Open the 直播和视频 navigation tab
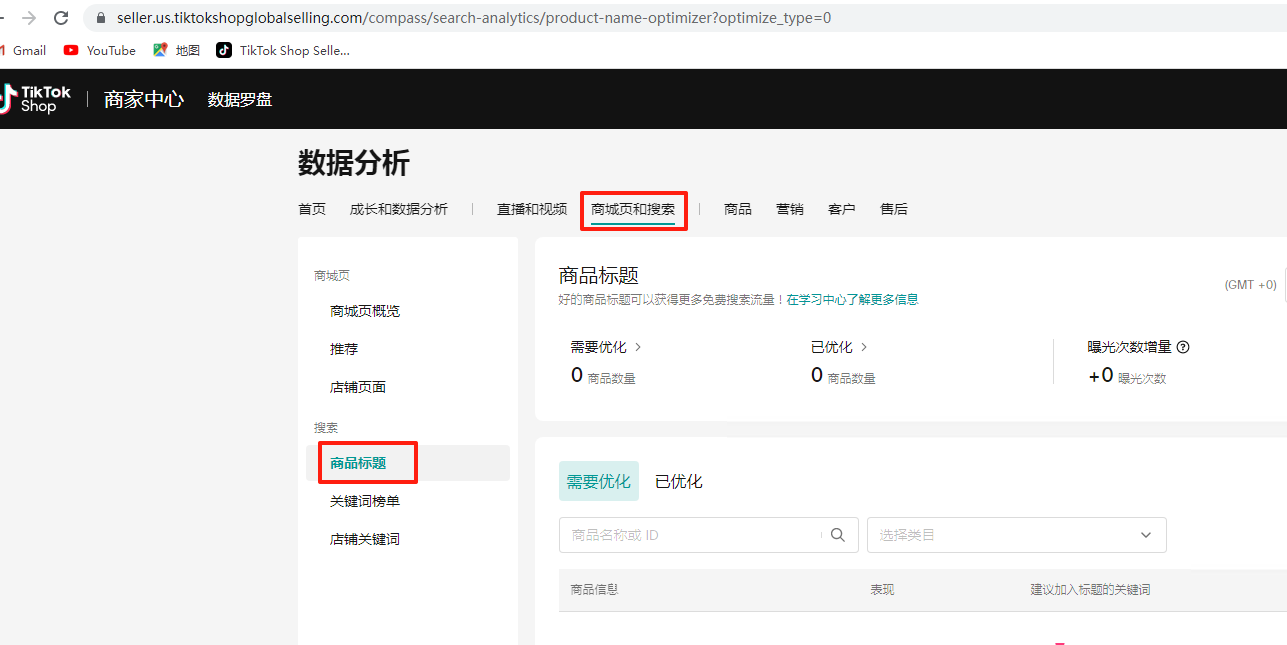The width and height of the screenshot is (1287, 645). (x=531, y=209)
